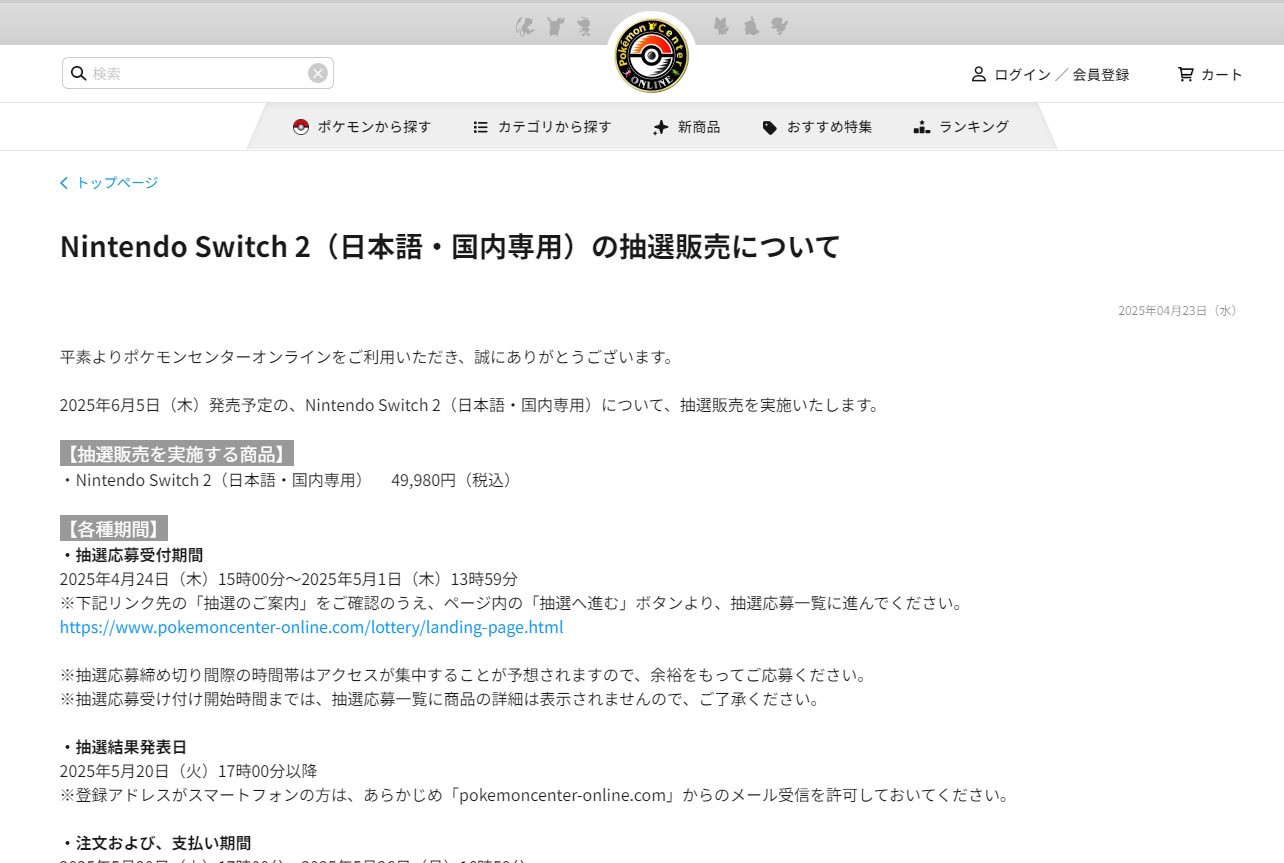The width and height of the screenshot is (1284, 863).
Task: Click the page title about Nintendo Switch 2
Action: coord(450,246)
